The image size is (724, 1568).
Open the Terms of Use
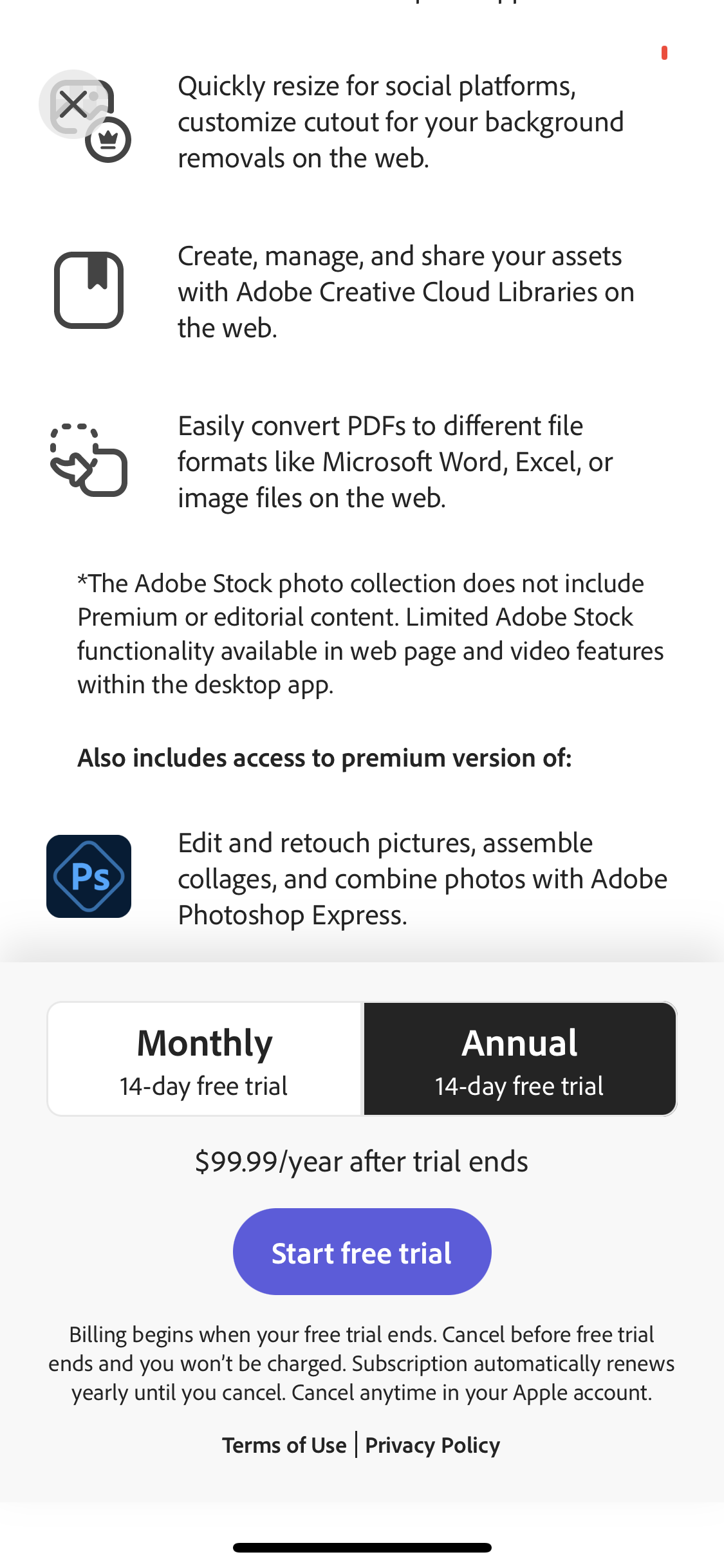pyautogui.click(x=285, y=1445)
